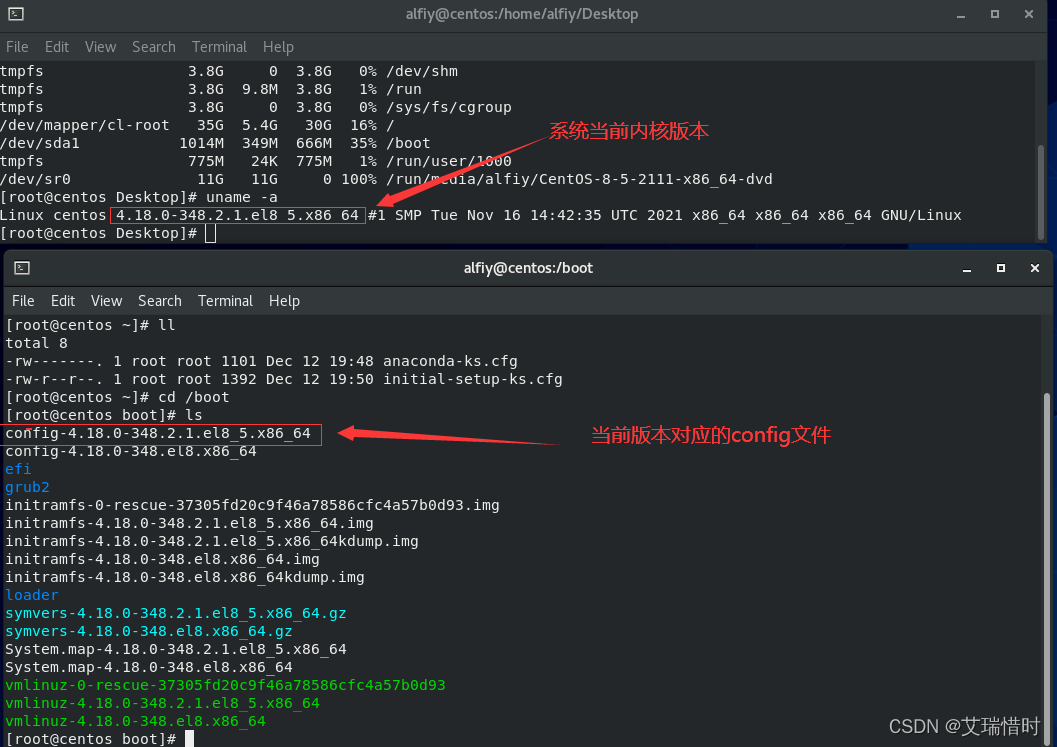Open Search menu in Desktop terminal
The height and width of the screenshot is (747, 1057).
pyautogui.click(x=154, y=47)
